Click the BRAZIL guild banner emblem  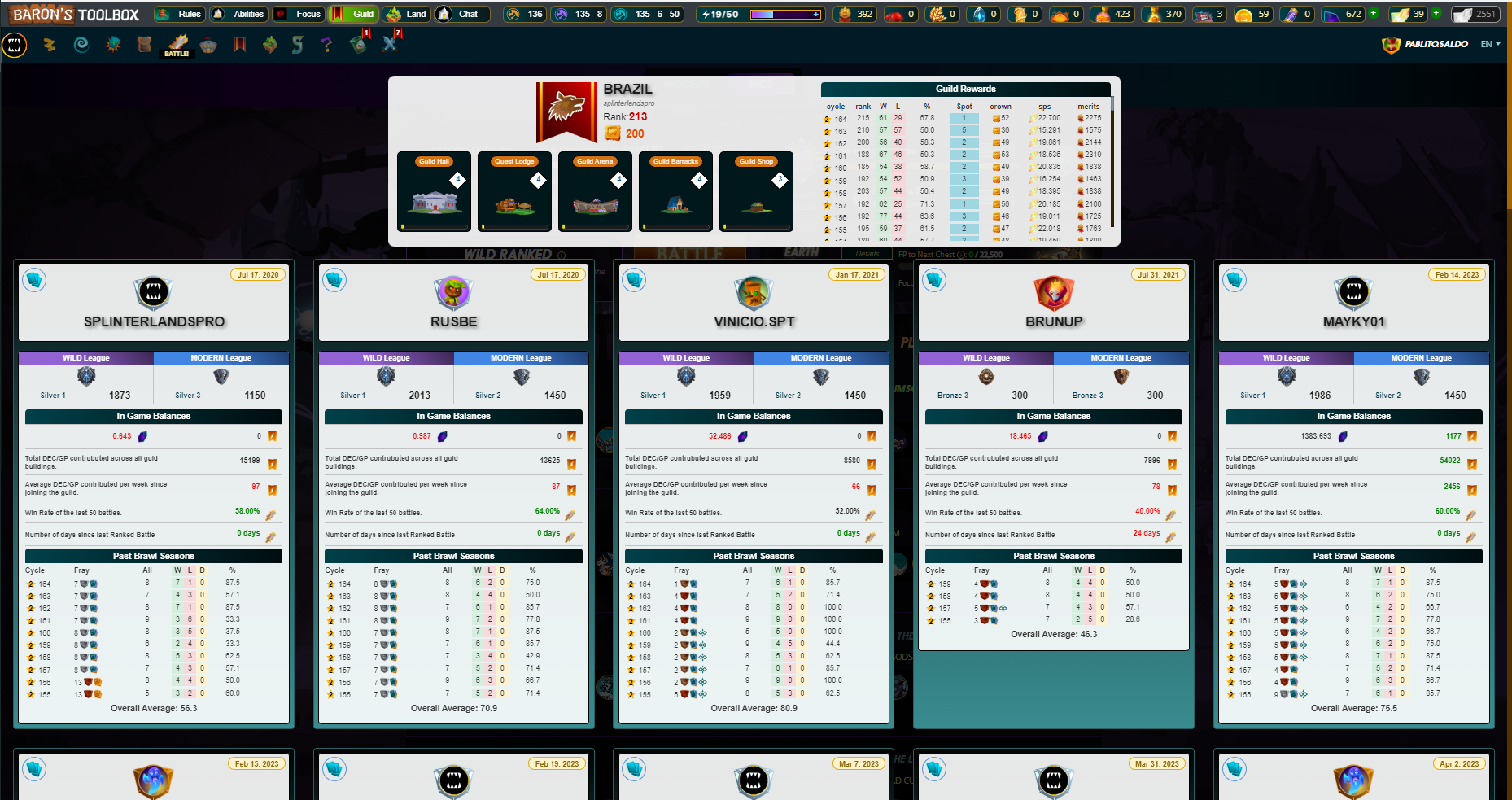click(x=566, y=112)
